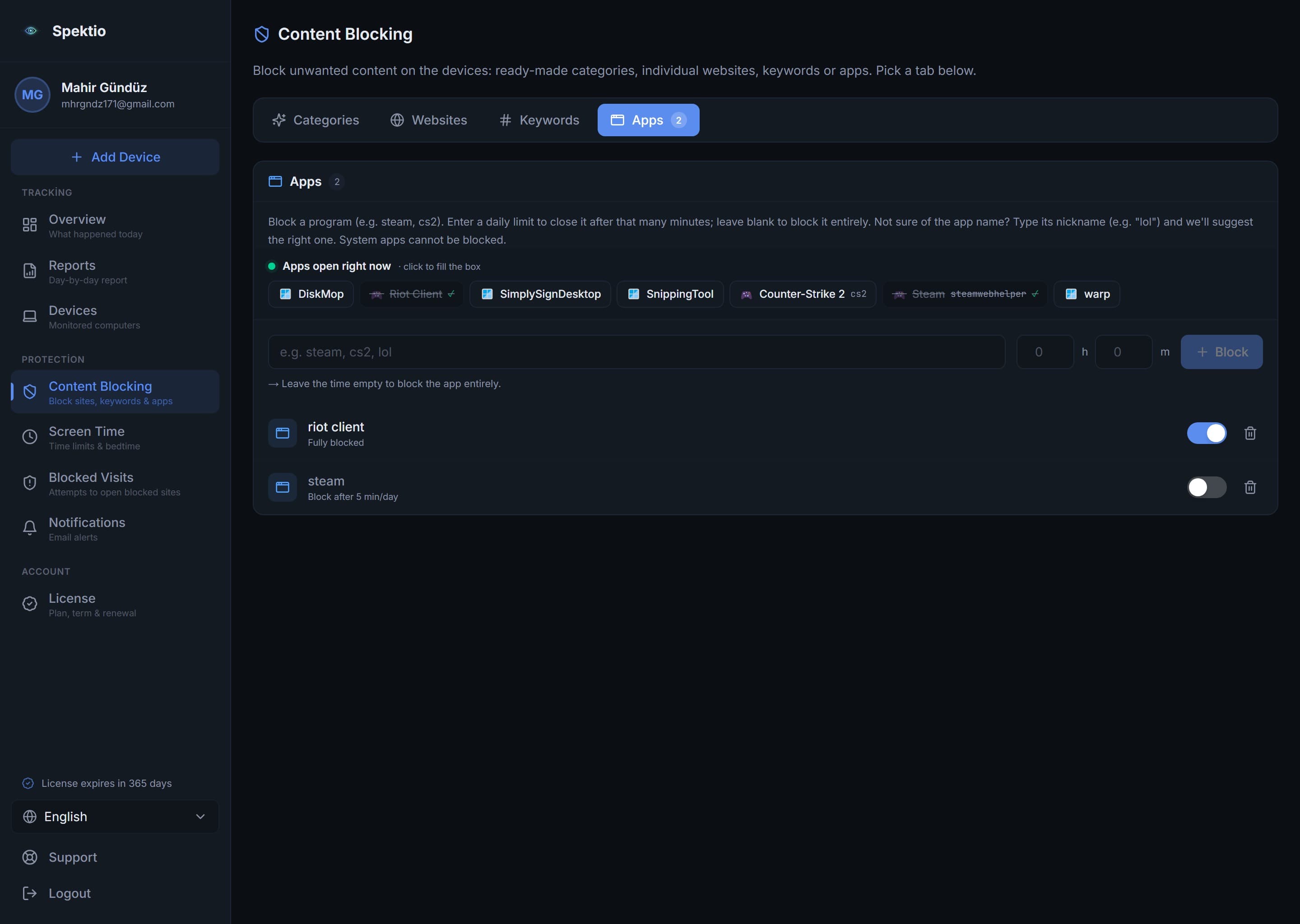Switch to the Websites tab
The image size is (1300, 924).
(x=428, y=120)
